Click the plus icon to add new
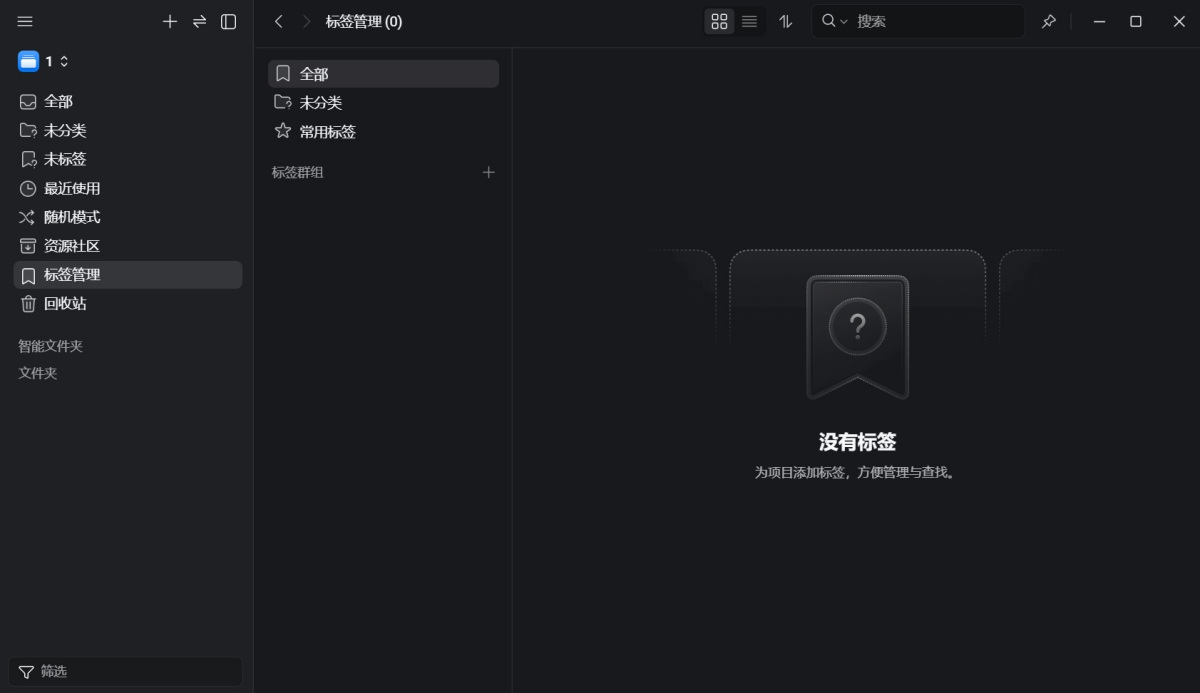 click(170, 21)
